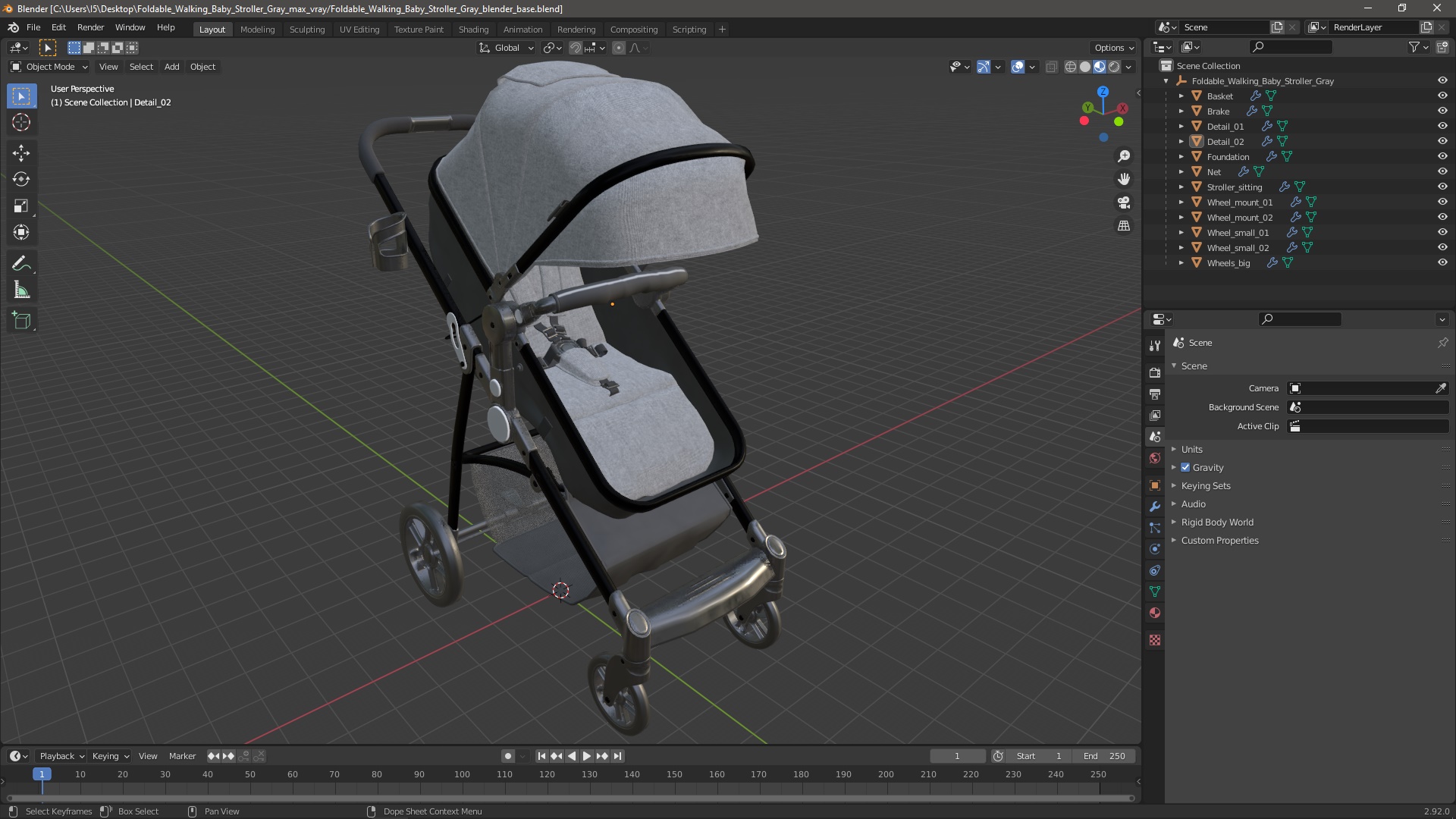Hide the Net object

click(1442, 171)
